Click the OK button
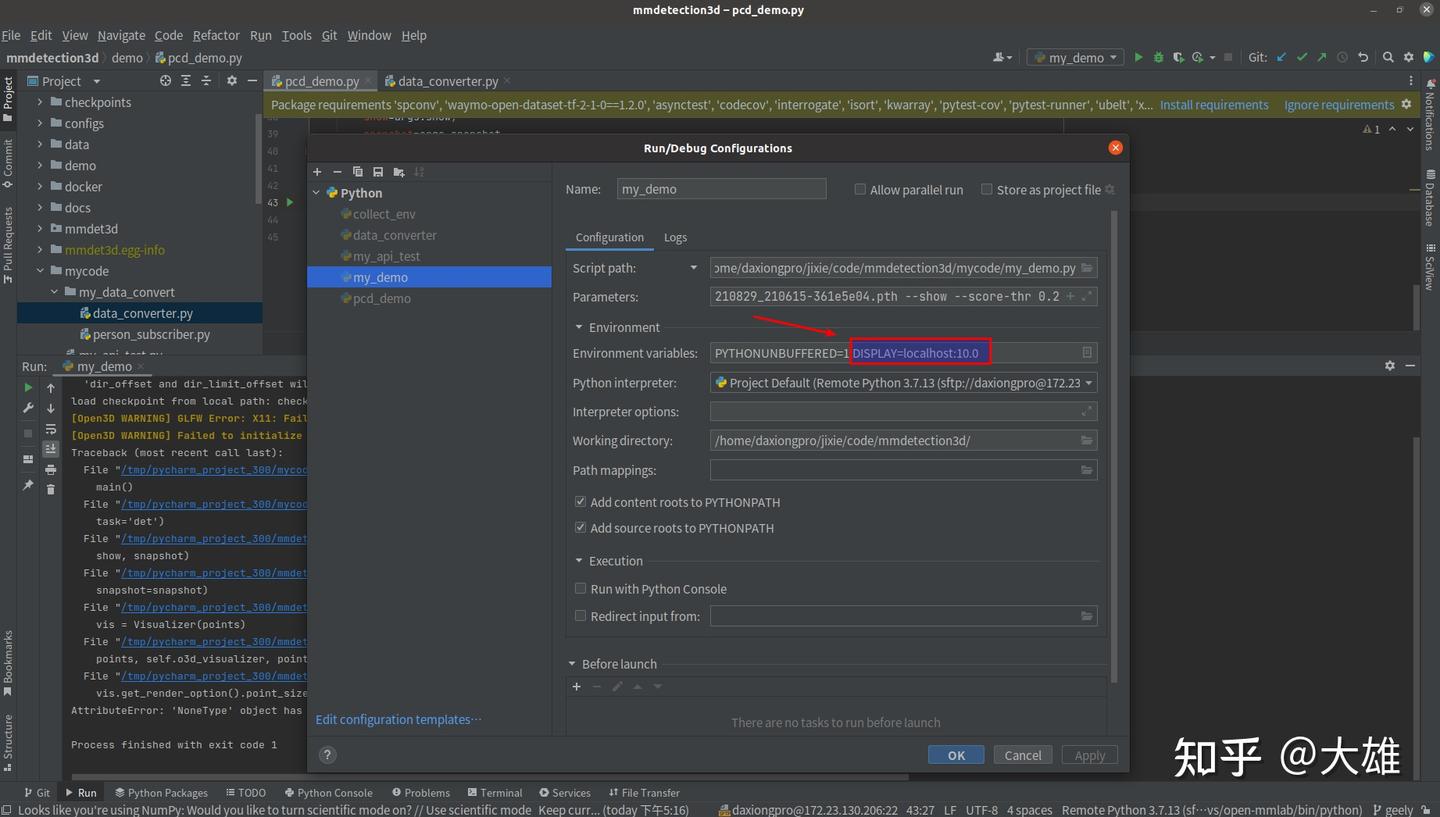This screenshot has height=817, width=1440. [x=955, y=755]
